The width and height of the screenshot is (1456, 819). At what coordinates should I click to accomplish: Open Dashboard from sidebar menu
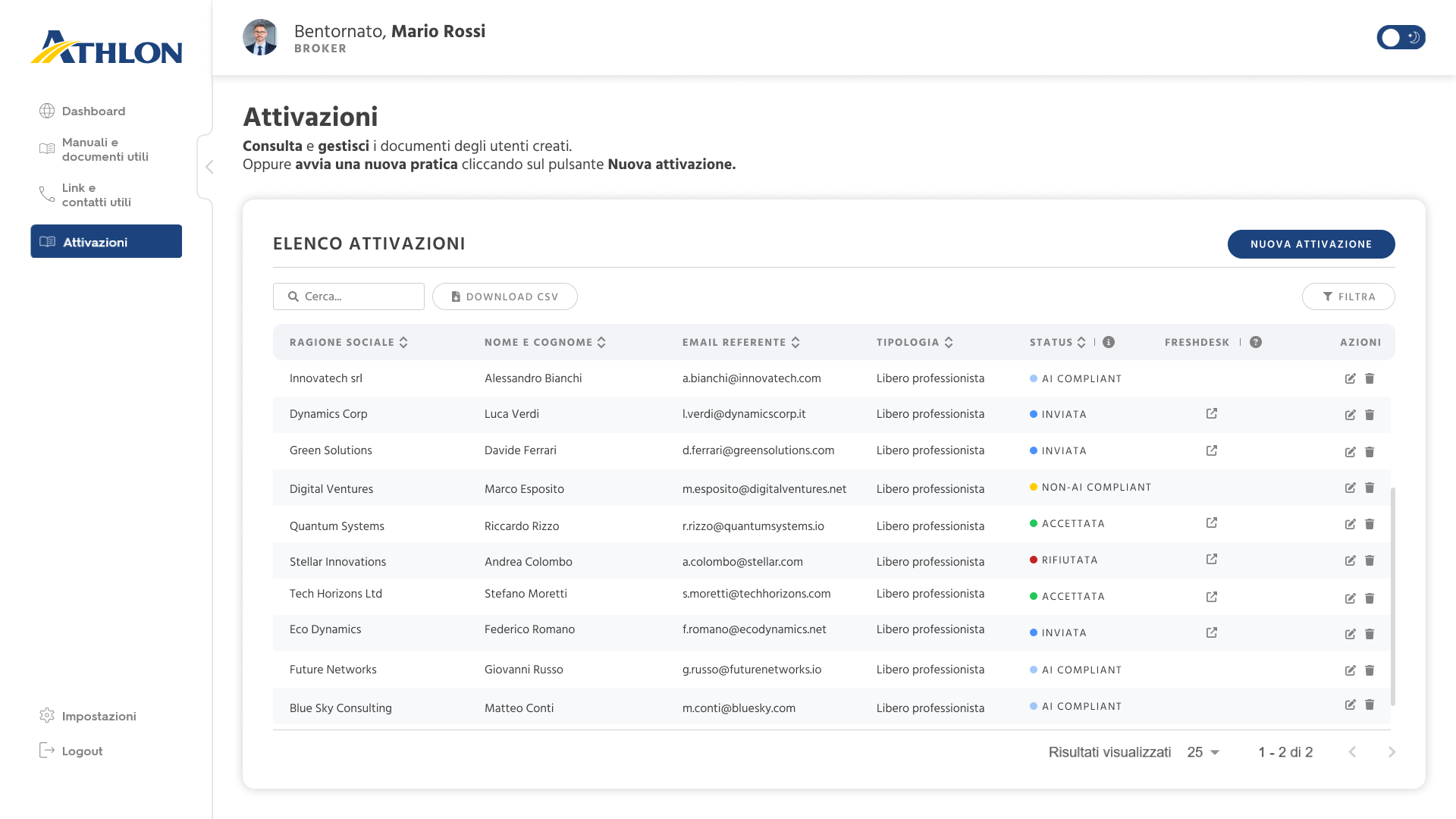click(93, 111)
